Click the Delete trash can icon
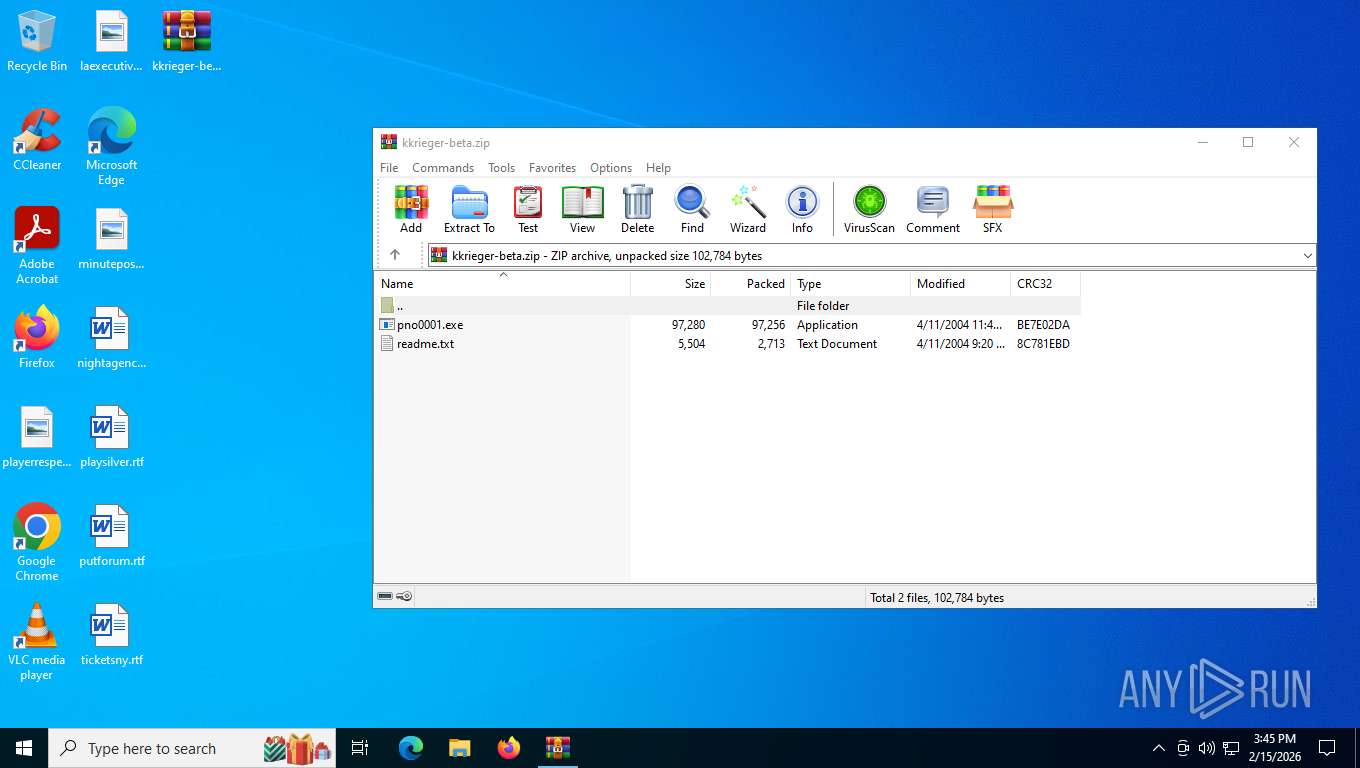 (637, 209)
